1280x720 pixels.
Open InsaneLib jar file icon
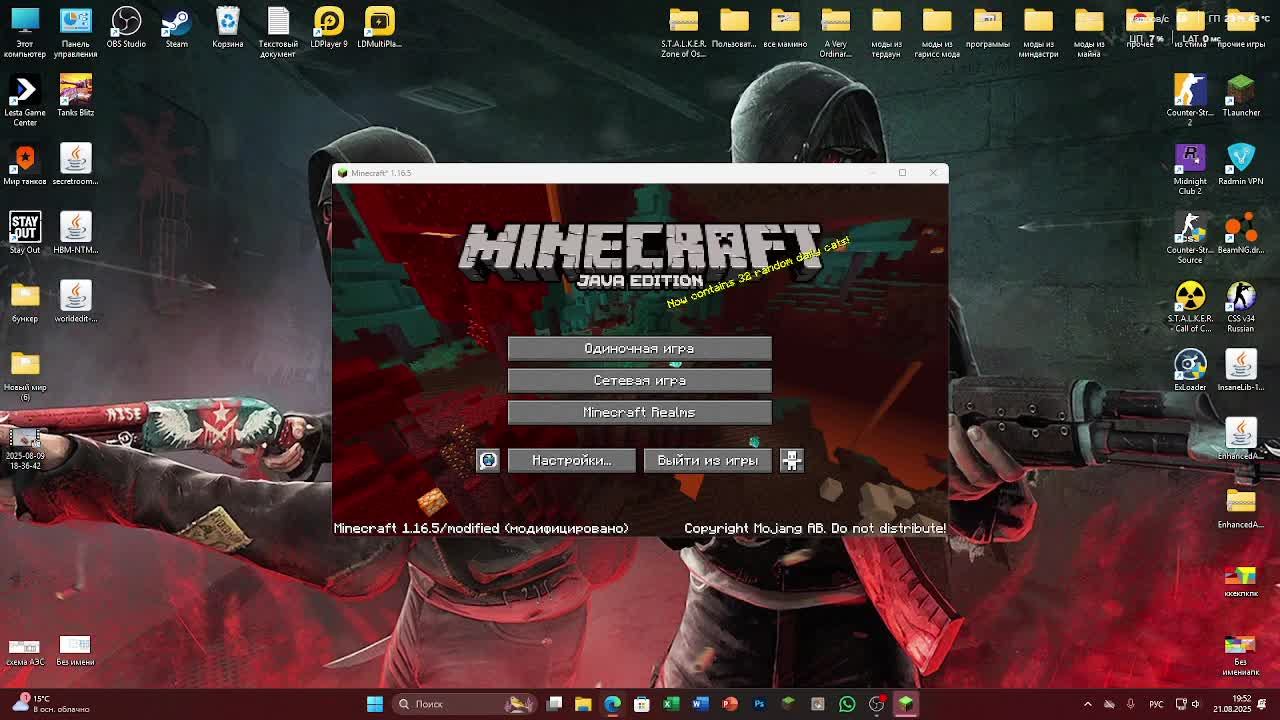1241,370
